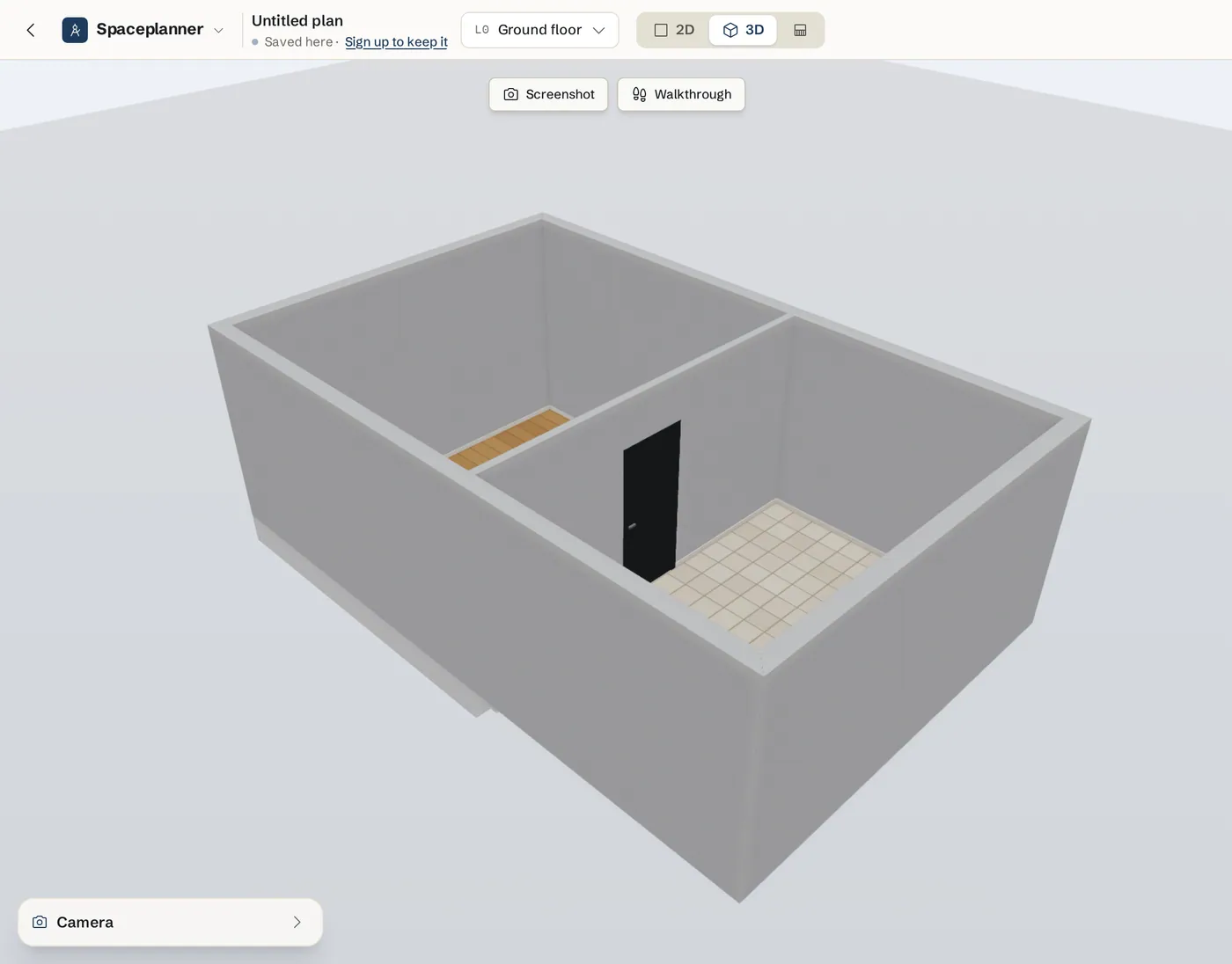This screenshot has height=964, width=1232.
Task: Open the Ground floor level dropdown
Action: click(x=539, y=30)
